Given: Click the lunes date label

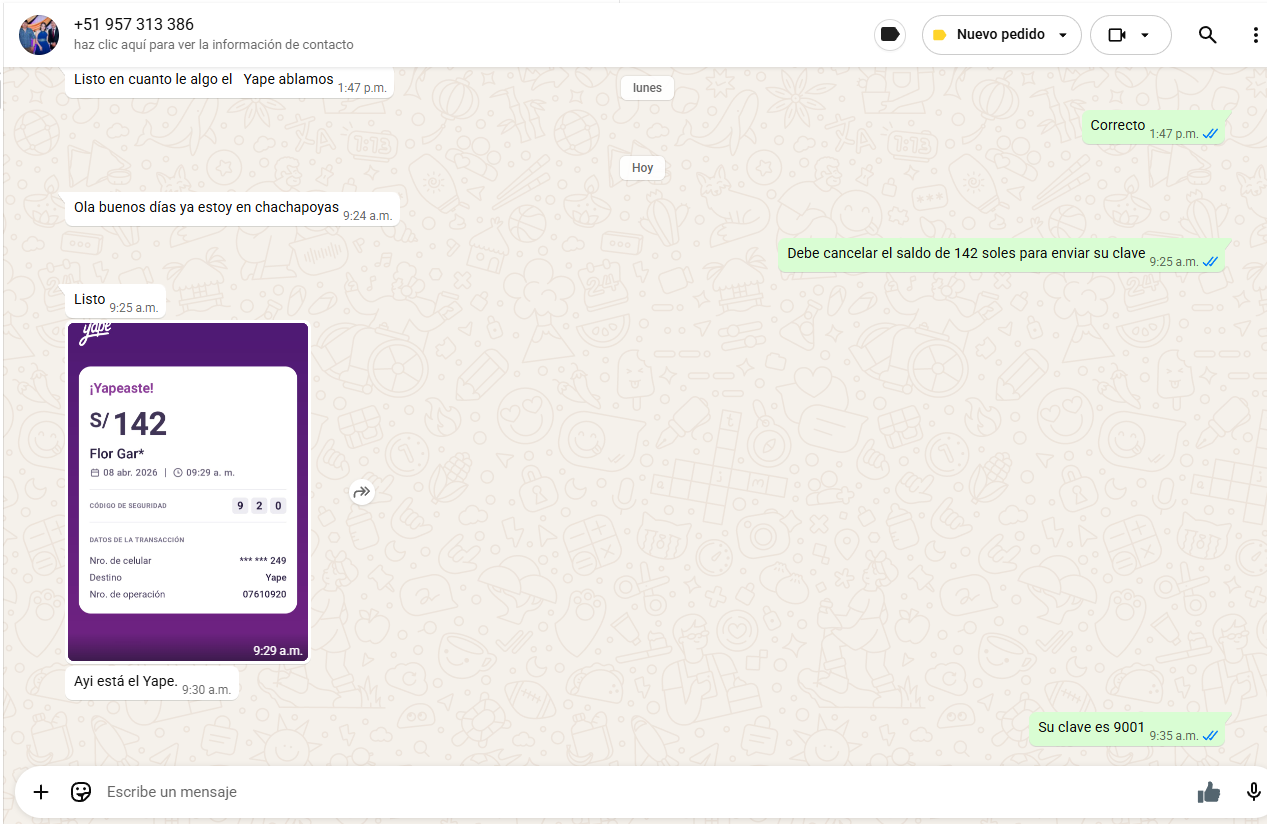Looking at the screenshot, I should click(x=647, y=88).
